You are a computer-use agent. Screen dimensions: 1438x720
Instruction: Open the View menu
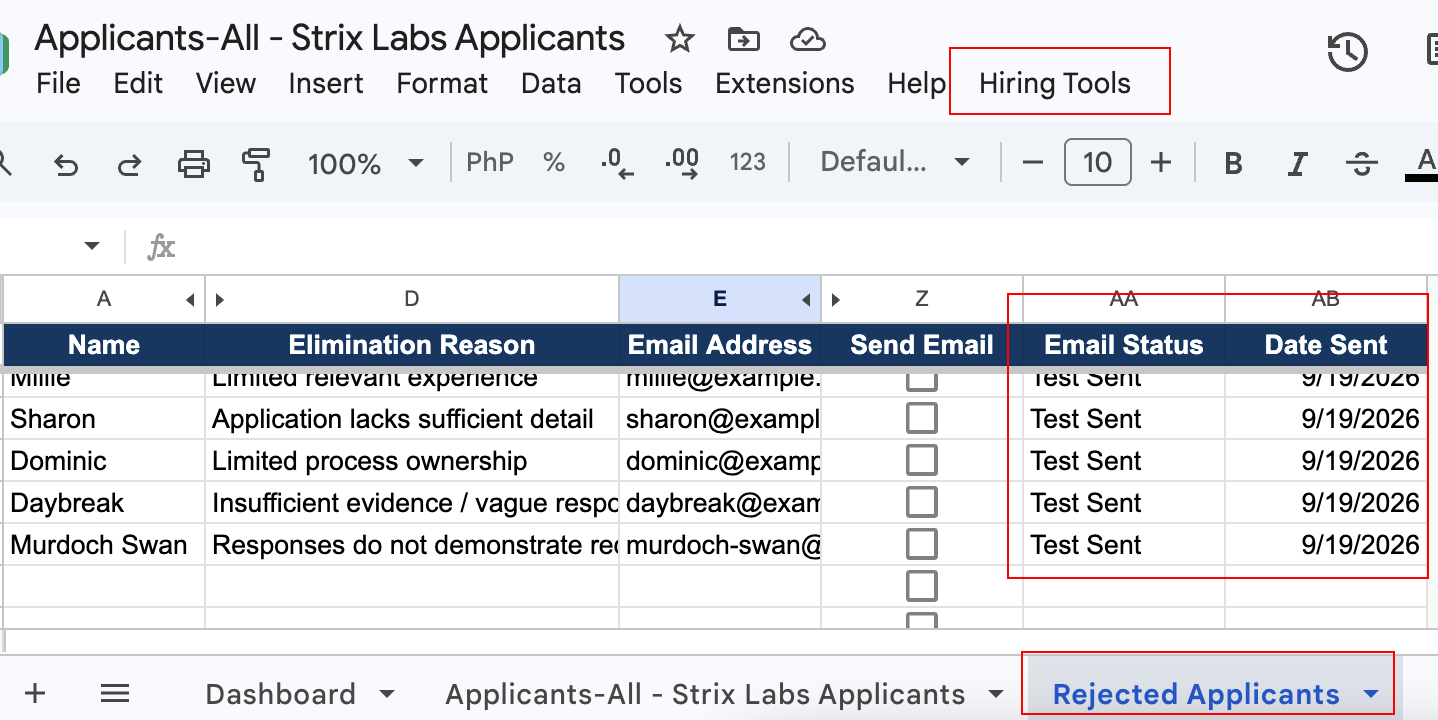(225, 83)
